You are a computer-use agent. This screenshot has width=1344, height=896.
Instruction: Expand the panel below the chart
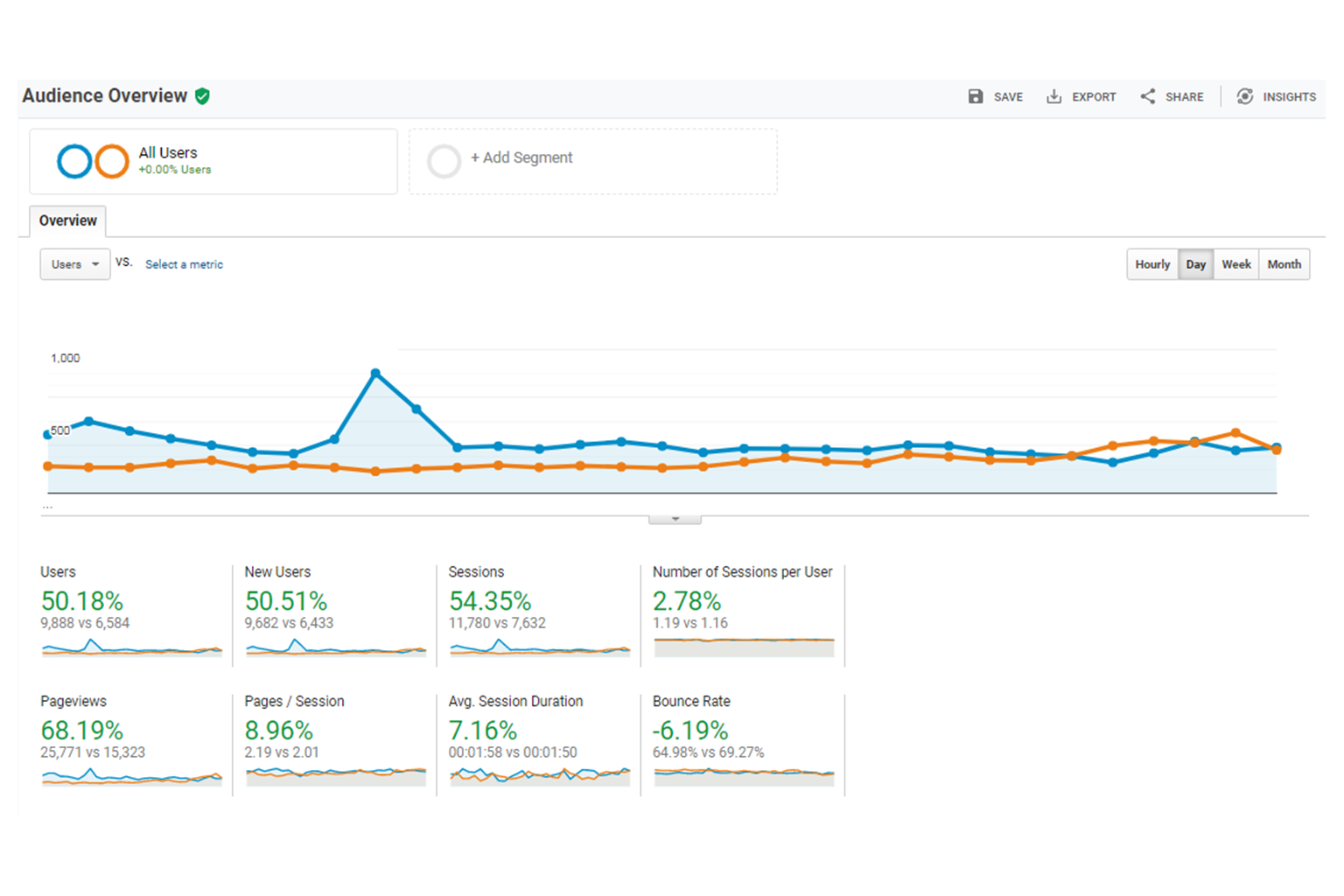tap(675, 519)
